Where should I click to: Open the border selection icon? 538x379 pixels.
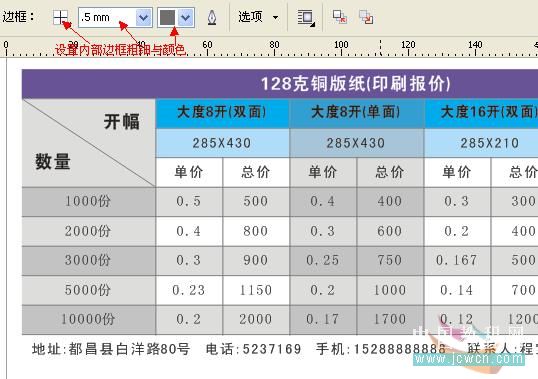pos(60,17)
